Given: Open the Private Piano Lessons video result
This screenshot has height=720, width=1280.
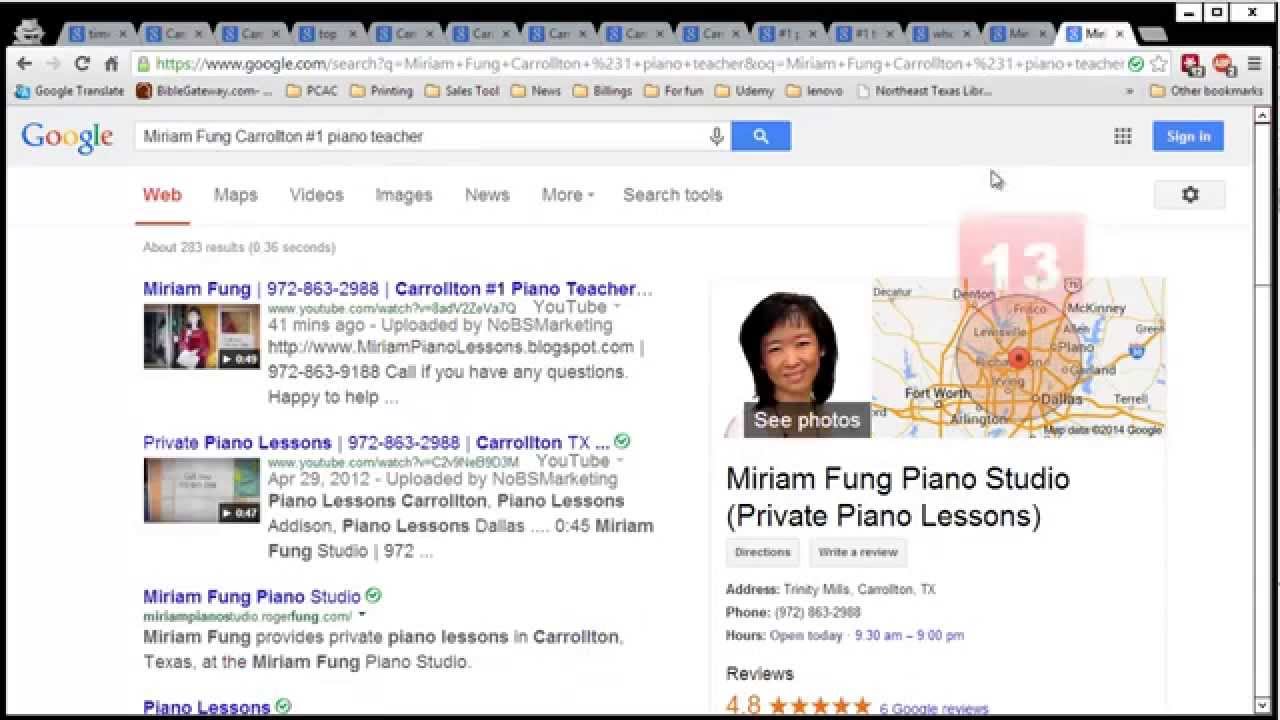Looking at the screenshot, I should tap(376, 443).
